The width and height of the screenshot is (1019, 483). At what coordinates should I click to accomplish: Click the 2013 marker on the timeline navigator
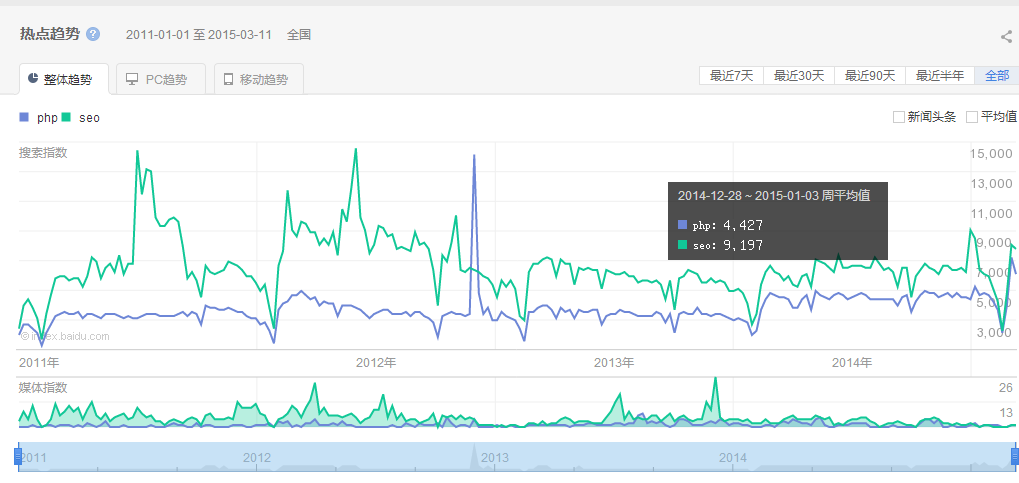tap(495, 458)
